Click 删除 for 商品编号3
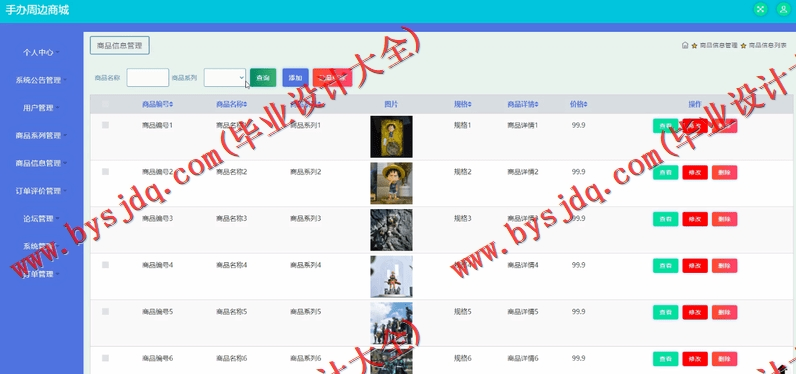This screenshot has width=796, height=374. coord(724,219)
